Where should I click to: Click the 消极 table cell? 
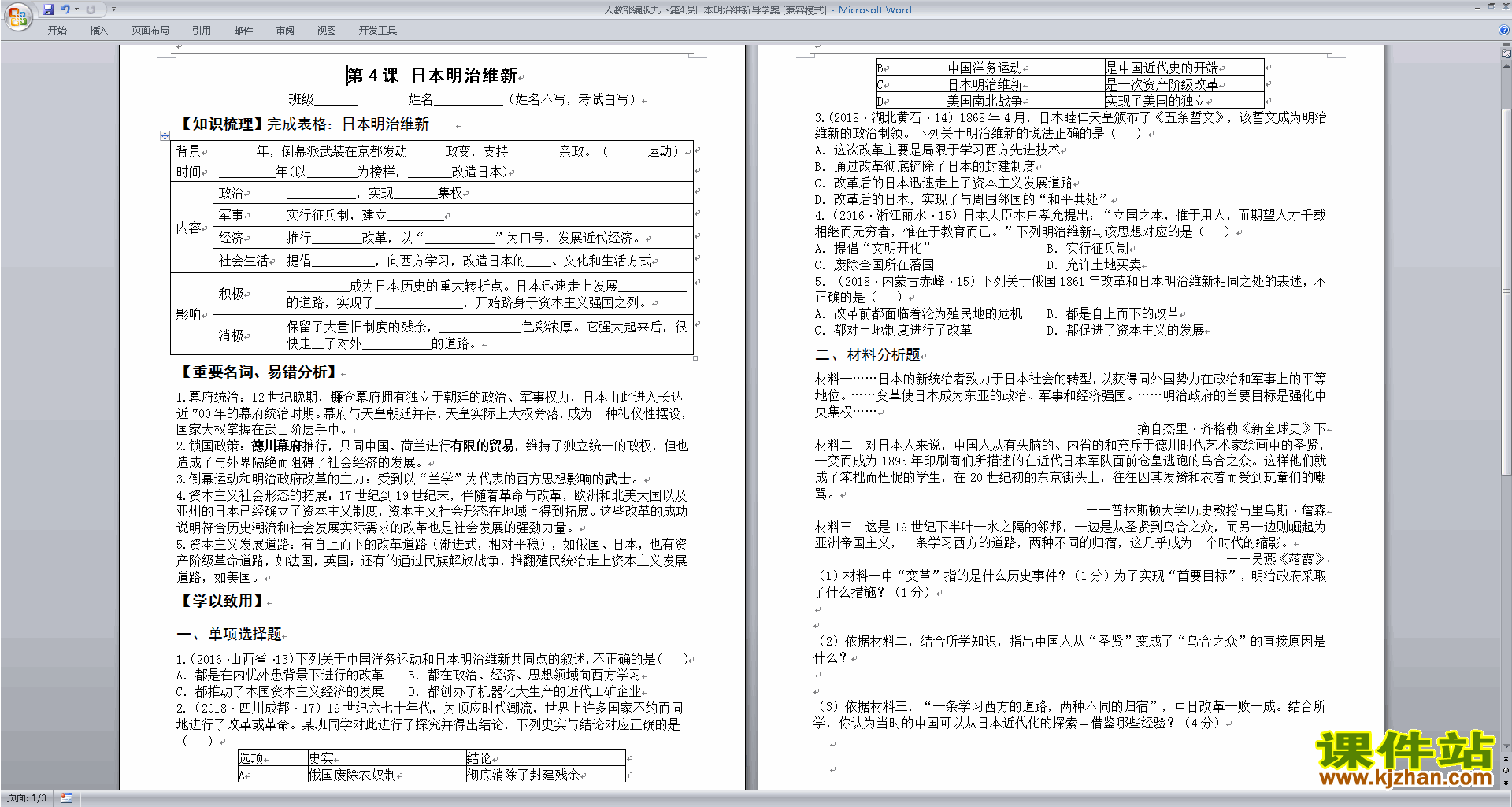coord(246,335)
